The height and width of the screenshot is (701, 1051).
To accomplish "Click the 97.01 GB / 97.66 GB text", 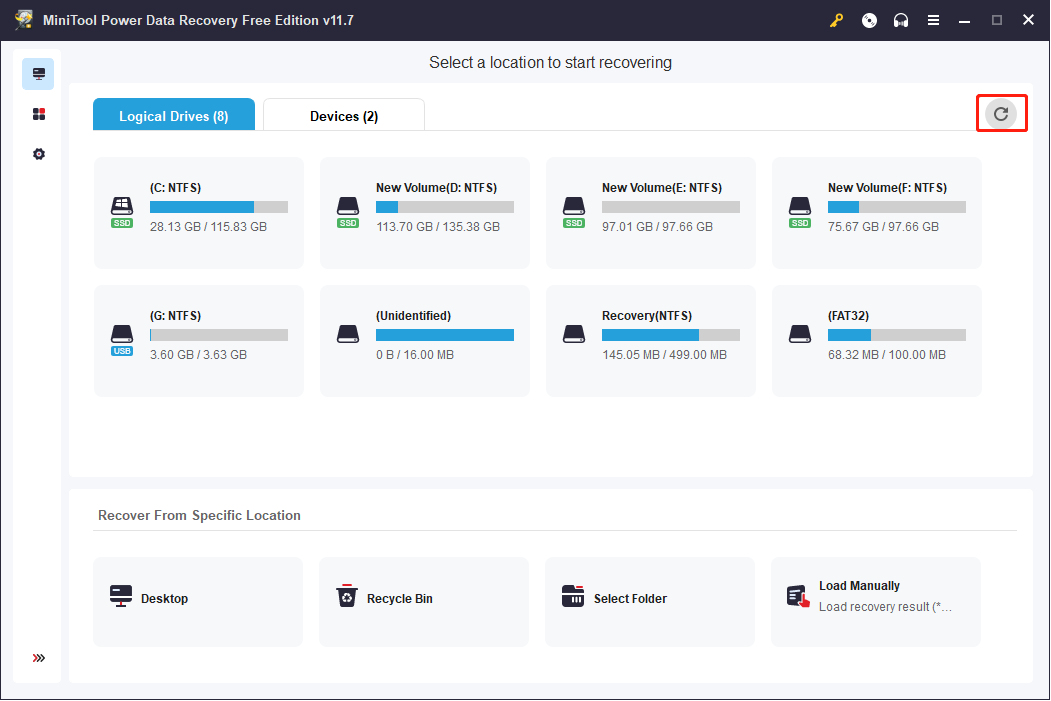I will pyautogui.click(x=658, y=227).
